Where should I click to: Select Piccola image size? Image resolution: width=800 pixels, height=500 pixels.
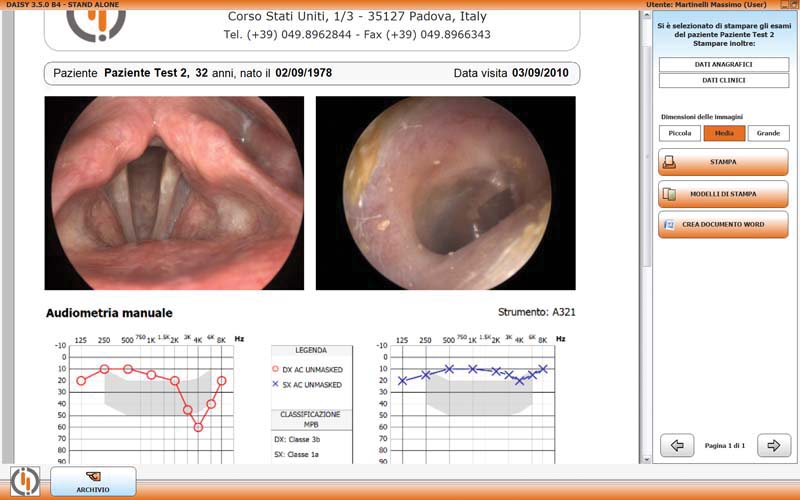pyautogui.click(x=680, y=133)
